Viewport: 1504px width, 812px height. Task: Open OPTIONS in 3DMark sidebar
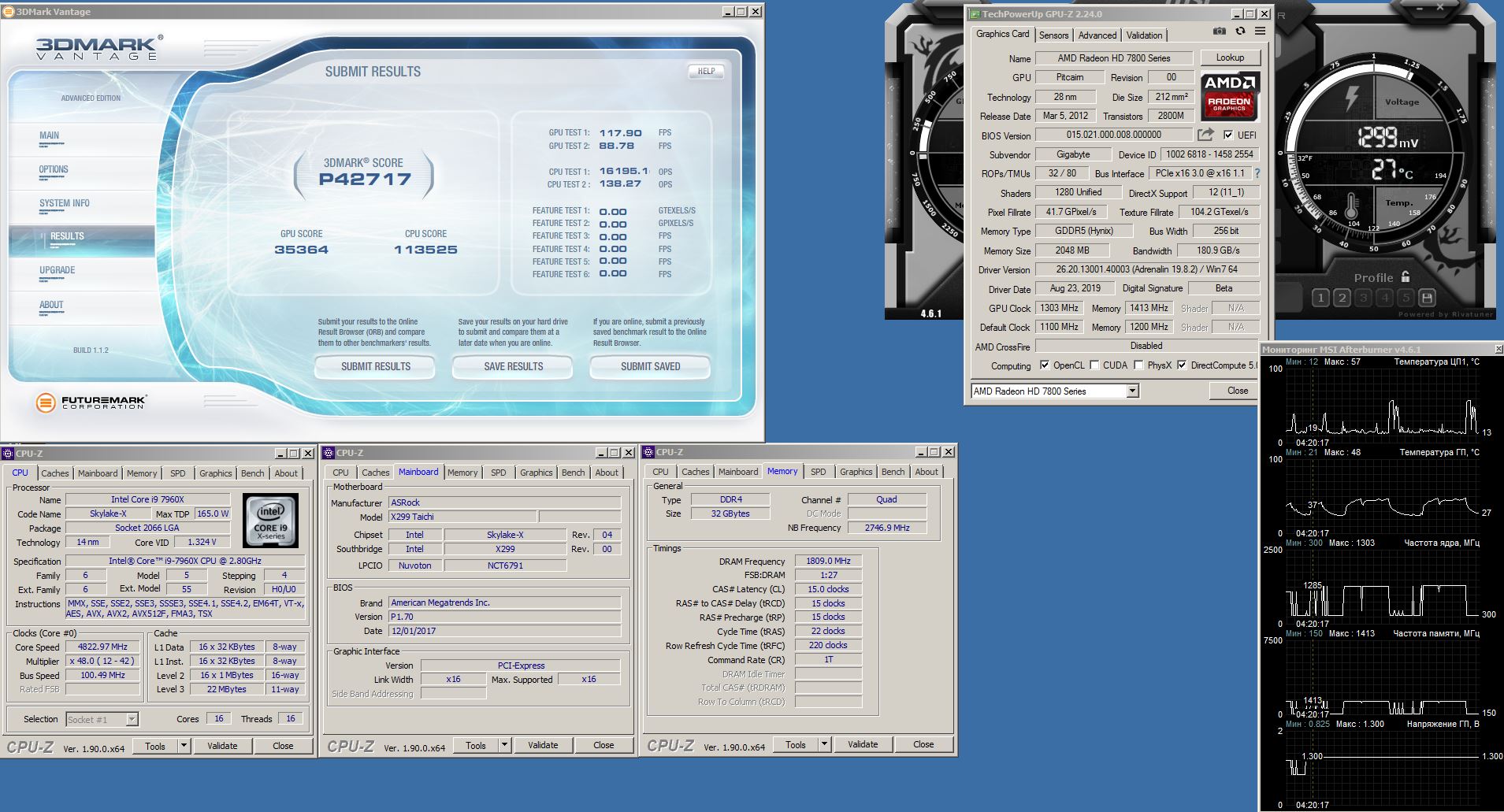[54, 169]
